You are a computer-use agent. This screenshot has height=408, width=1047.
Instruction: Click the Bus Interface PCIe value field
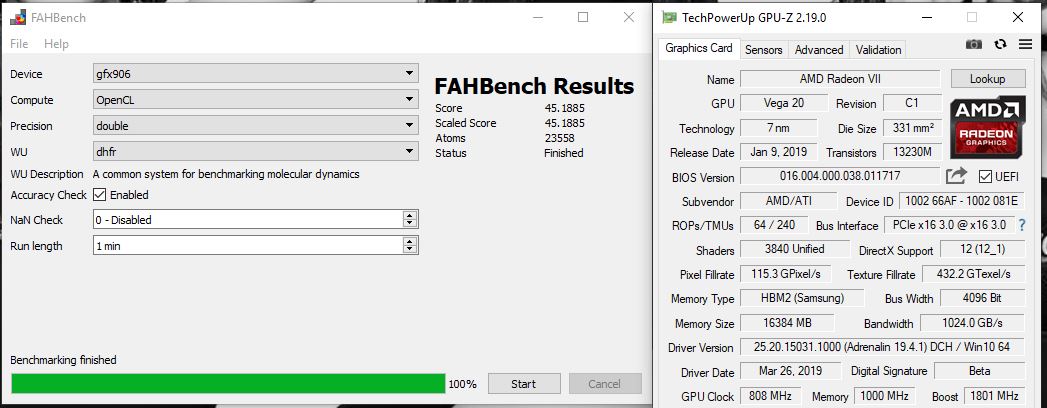pyautogui.click(x=949, y=225)
